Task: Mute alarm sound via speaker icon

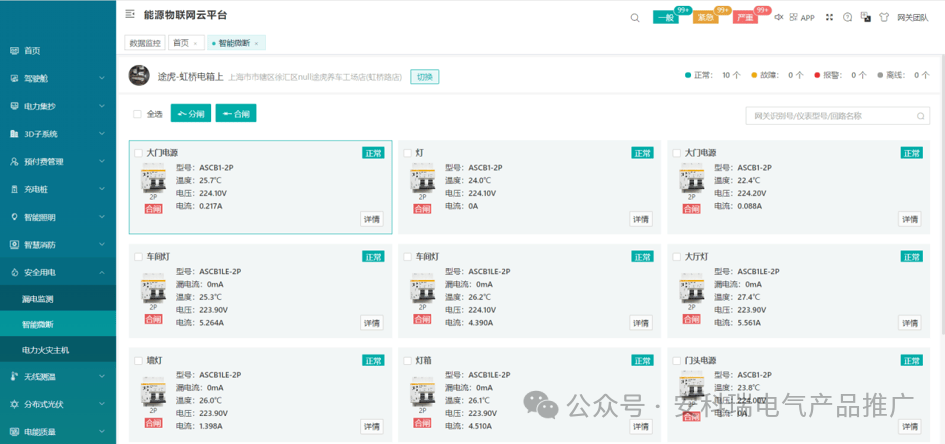Action: (x=779, y=17)
